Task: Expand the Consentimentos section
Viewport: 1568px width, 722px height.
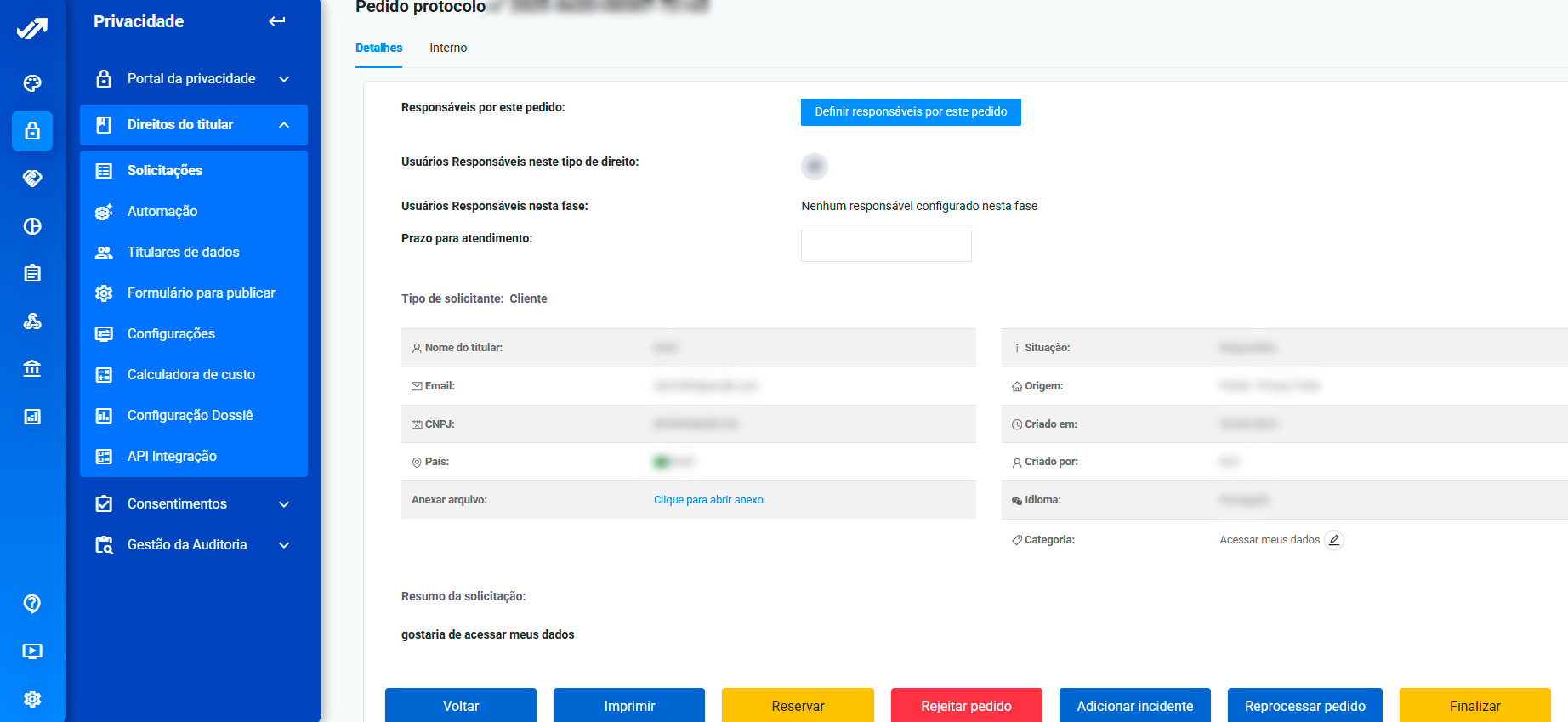Action: click(284, 504)
